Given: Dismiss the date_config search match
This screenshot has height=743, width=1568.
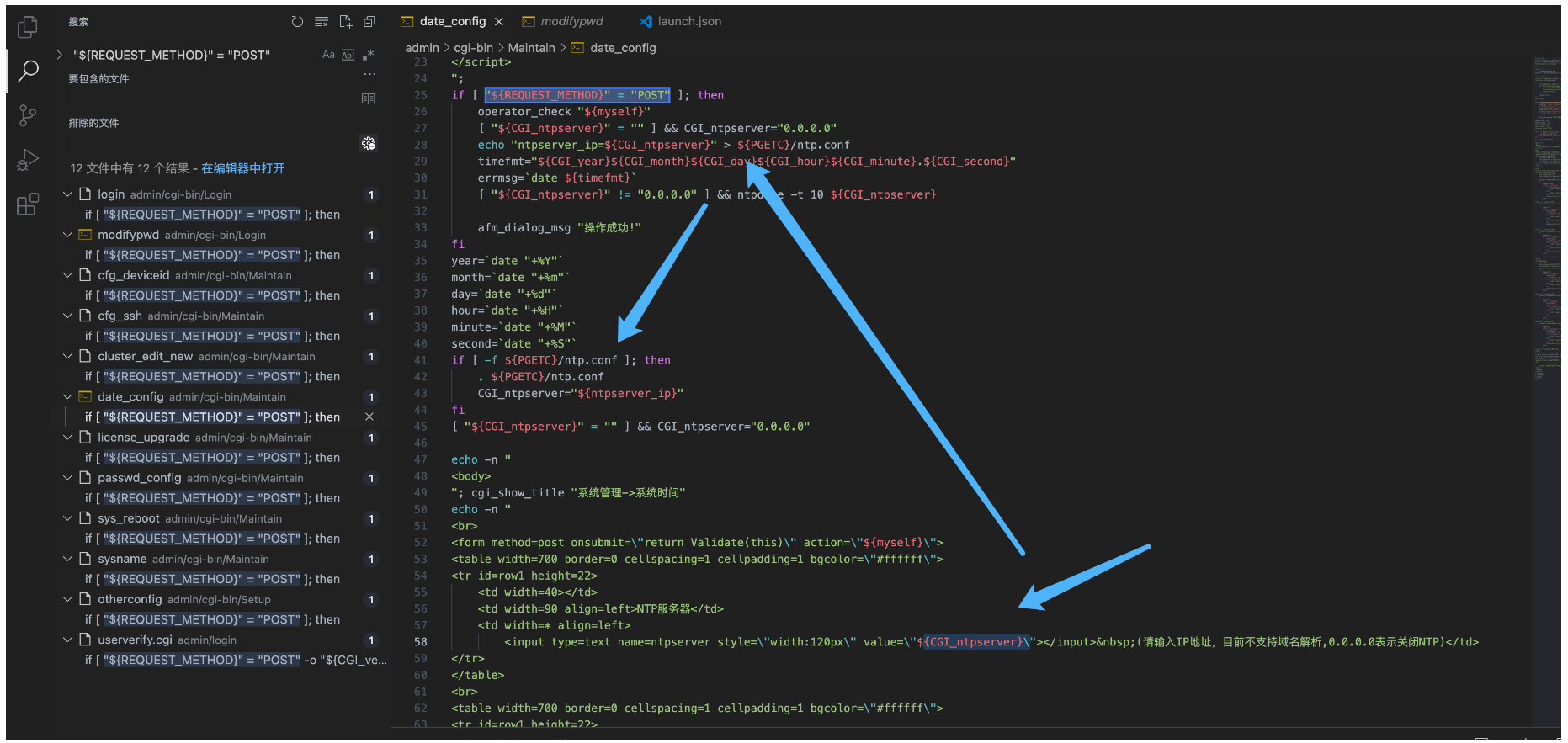Looking at the screenshot, I should (x=369, y=417).
